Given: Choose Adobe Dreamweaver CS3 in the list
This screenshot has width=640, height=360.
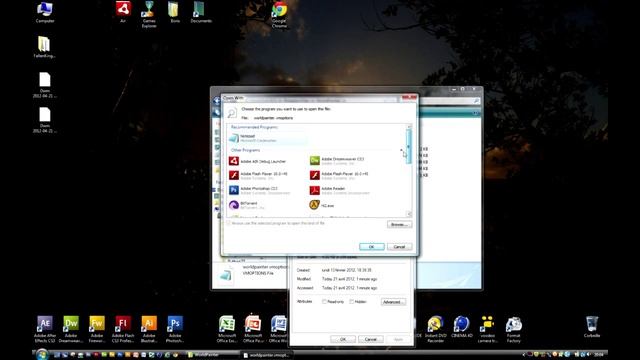Looking at the screenshot, I should click(338, 161).
